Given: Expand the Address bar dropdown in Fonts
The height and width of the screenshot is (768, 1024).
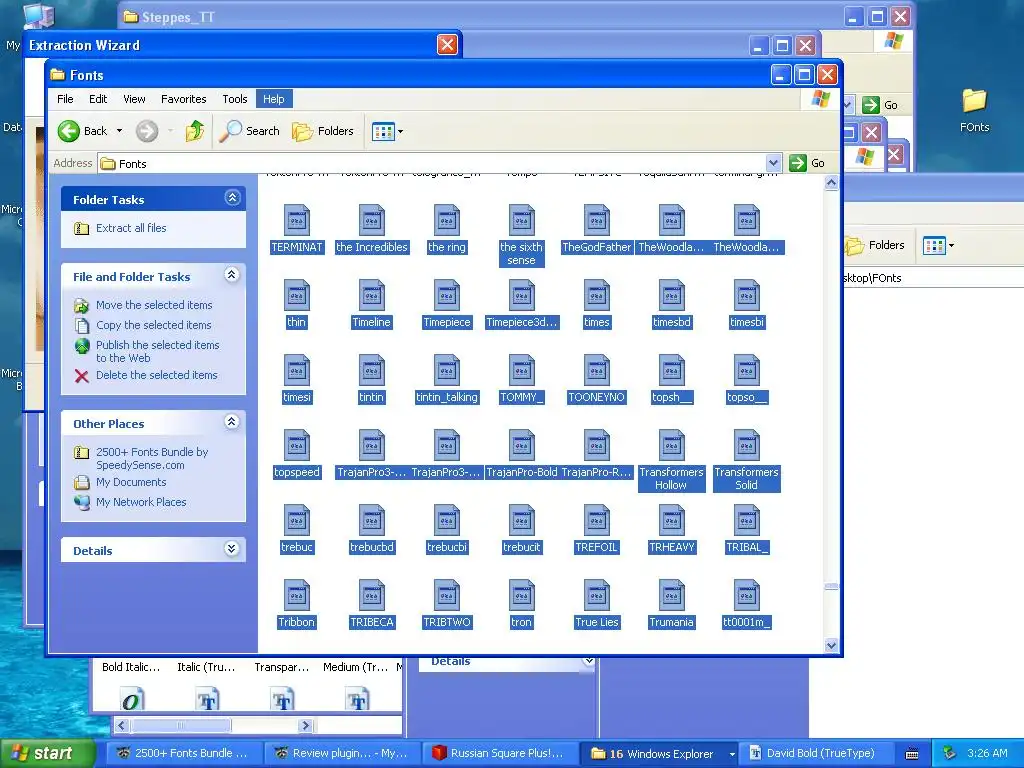Looking at the screenshot, I should 773,163.
